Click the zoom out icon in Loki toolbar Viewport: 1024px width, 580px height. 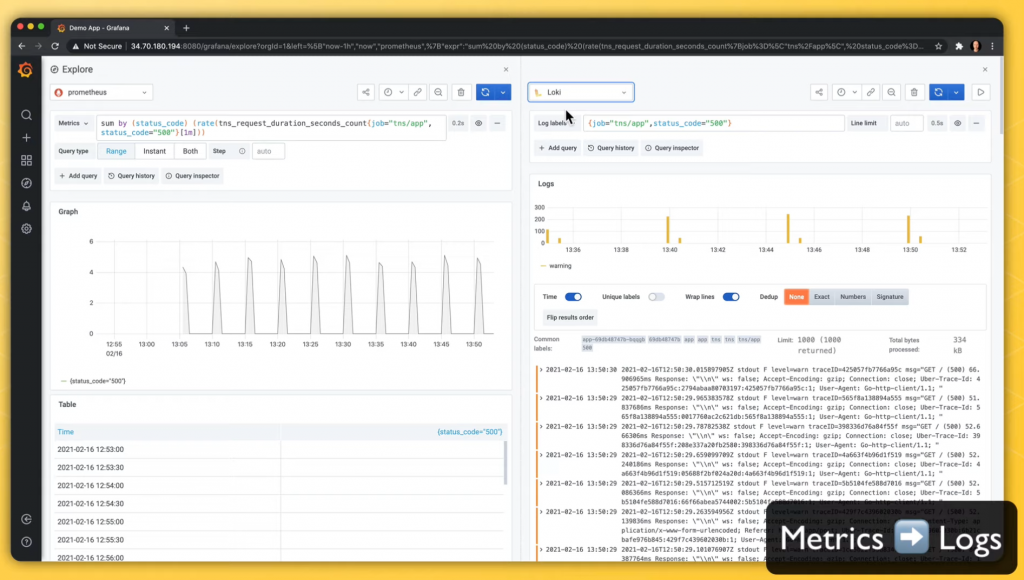(x=891, y=92)
